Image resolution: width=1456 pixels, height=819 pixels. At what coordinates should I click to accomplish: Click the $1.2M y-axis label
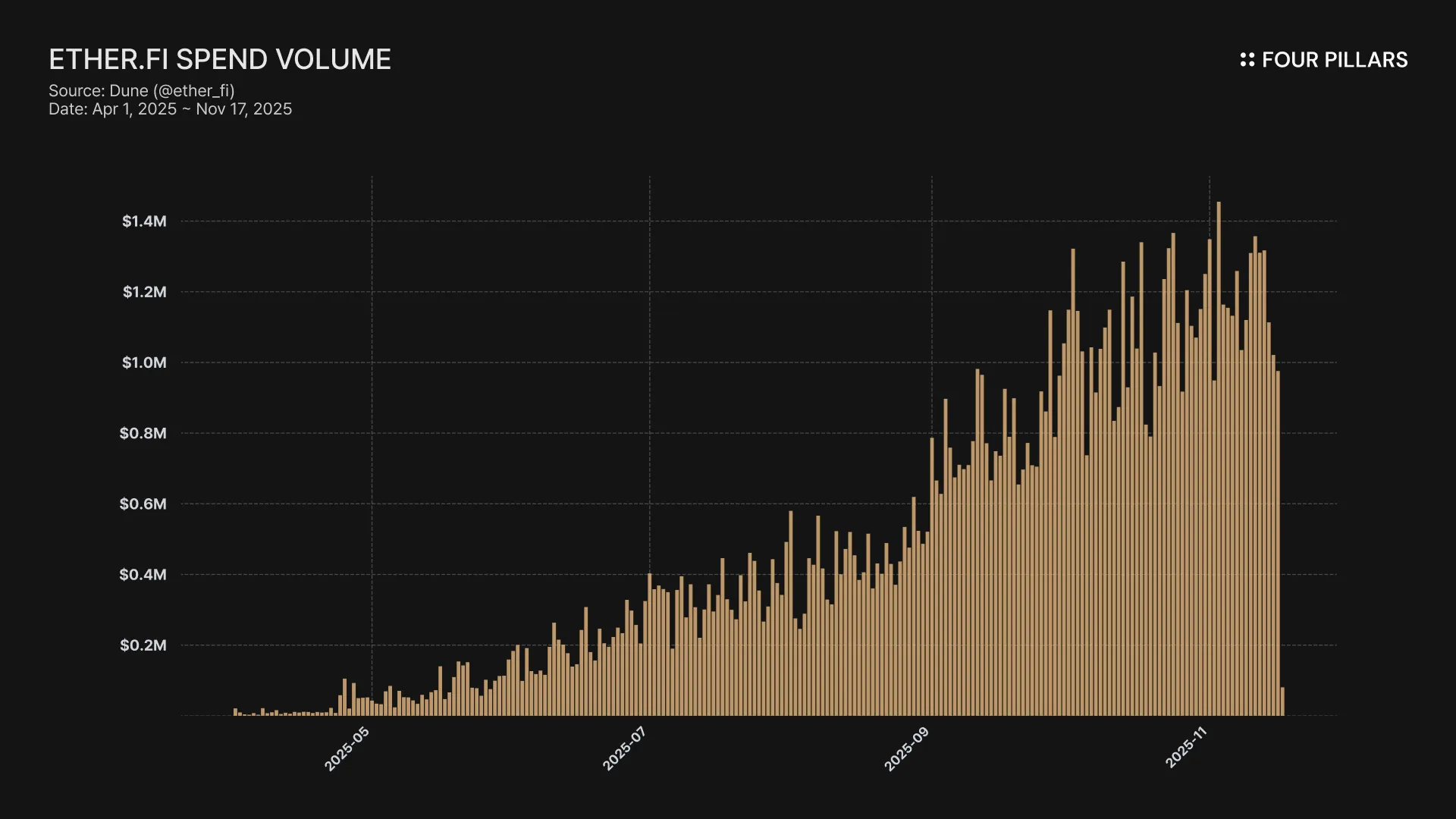pyautogui.click(x=144, y=292)
